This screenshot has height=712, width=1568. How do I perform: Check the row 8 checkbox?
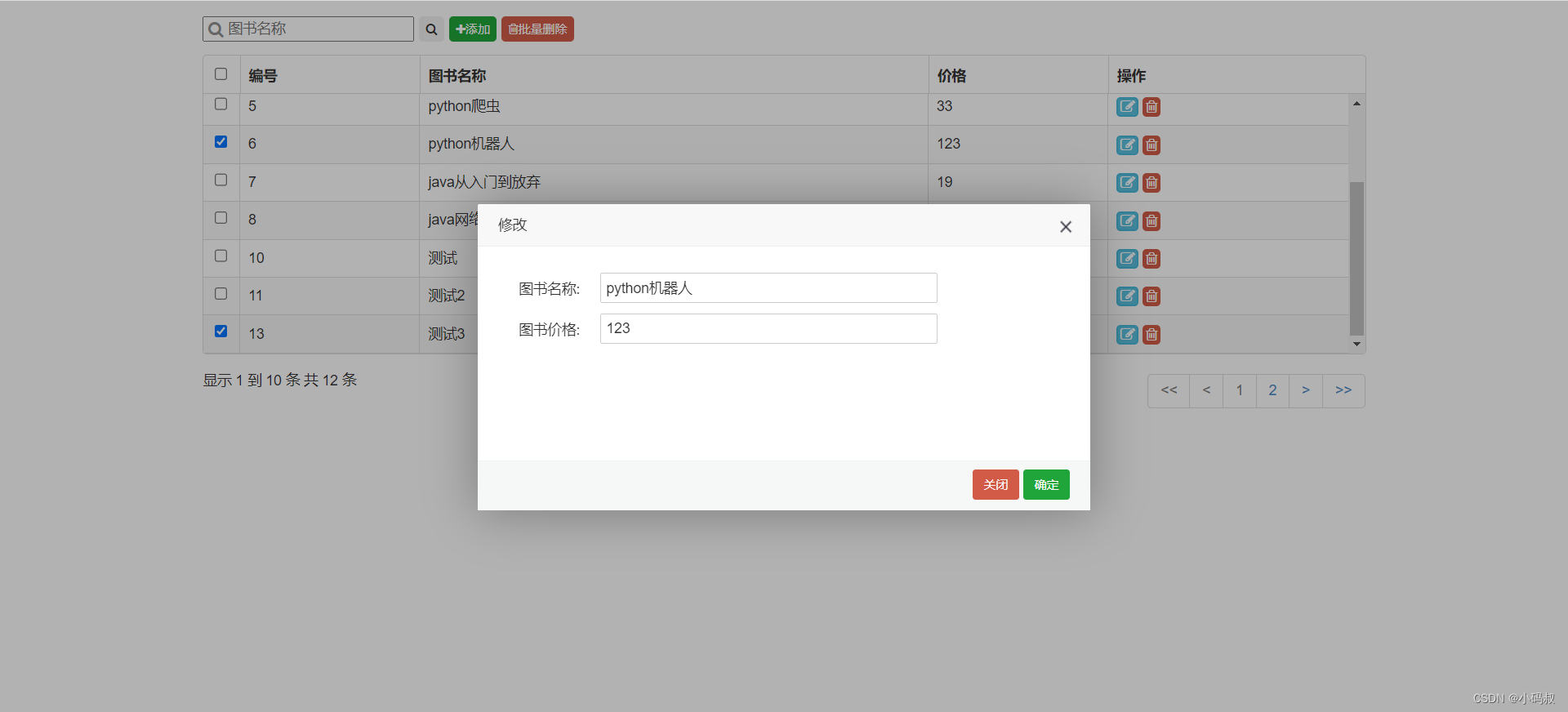(x=220, y=217)
